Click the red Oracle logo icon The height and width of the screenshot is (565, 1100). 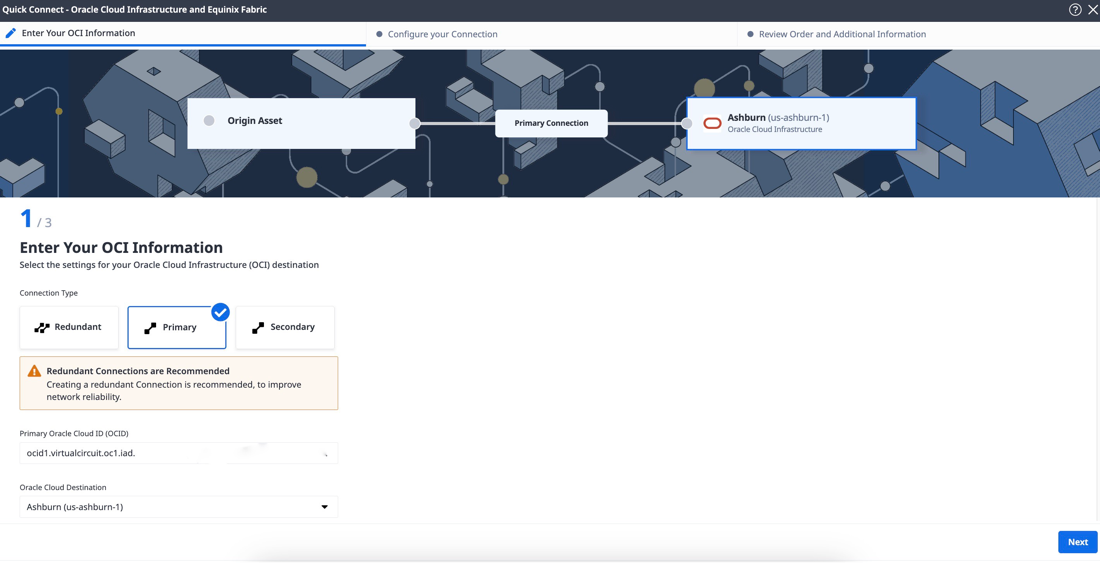[x=712, y=124]
